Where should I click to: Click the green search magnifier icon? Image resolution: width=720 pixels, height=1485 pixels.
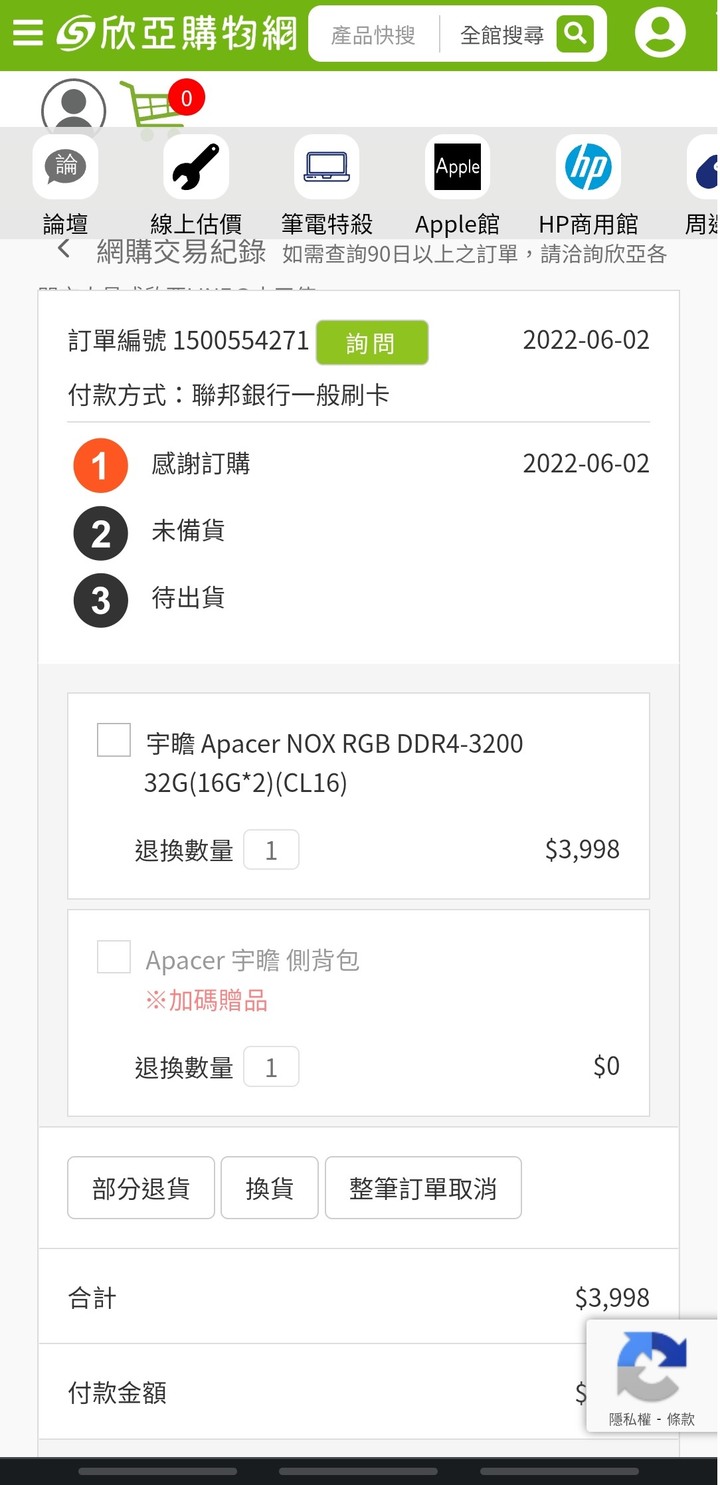[574, 34]
